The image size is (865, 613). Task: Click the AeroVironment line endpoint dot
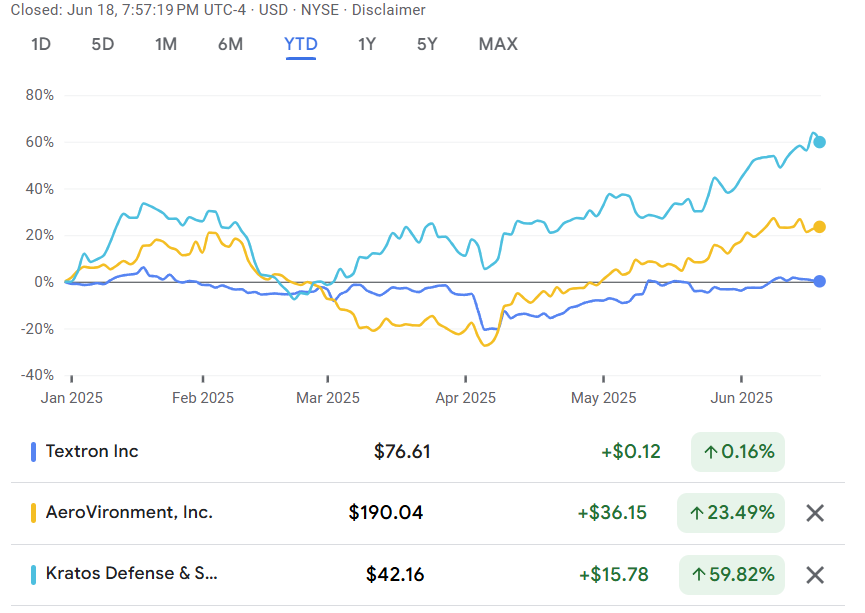tap(820, 227)
